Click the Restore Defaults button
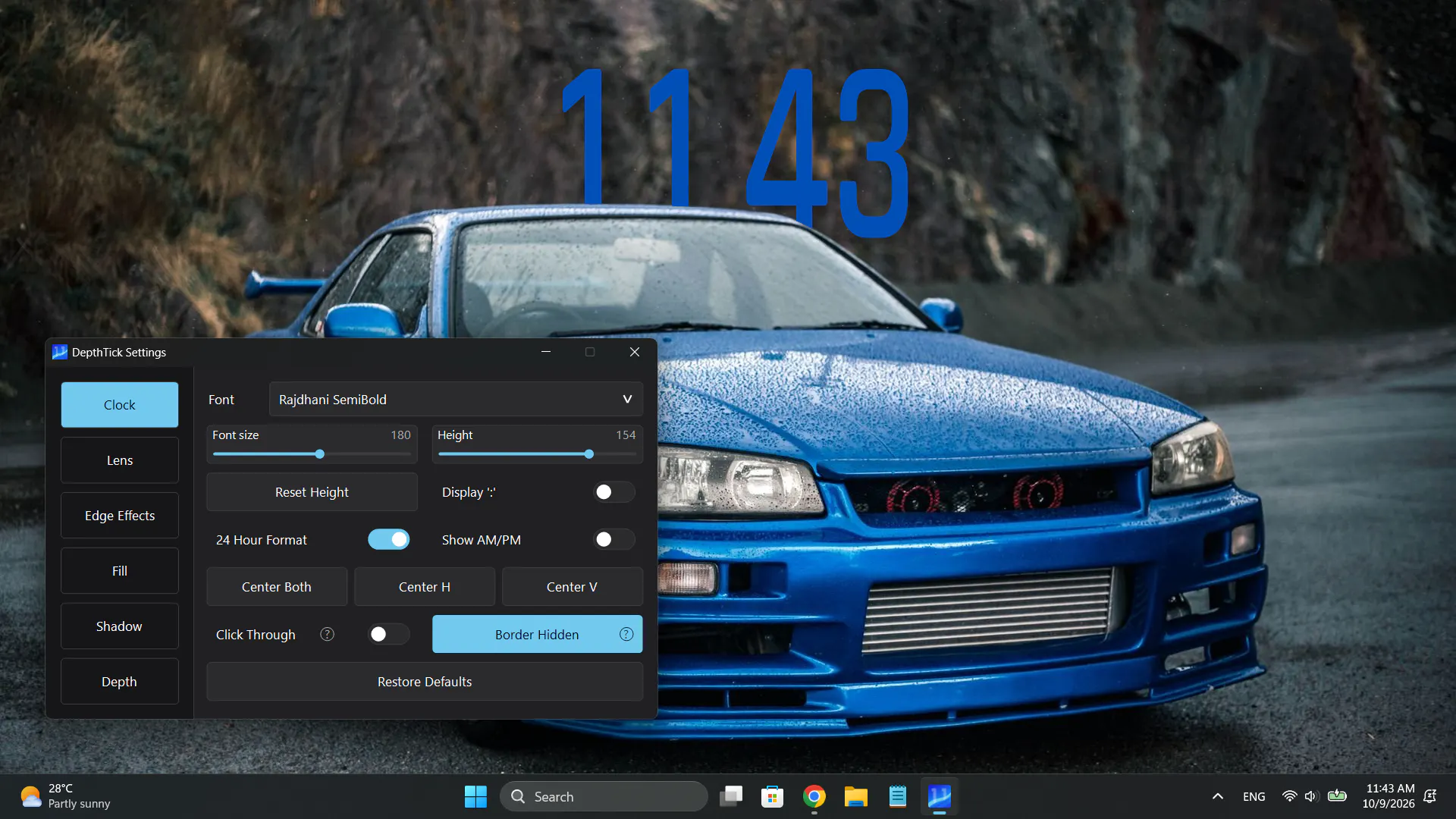 pyautogui.click(x=425, y=682)
